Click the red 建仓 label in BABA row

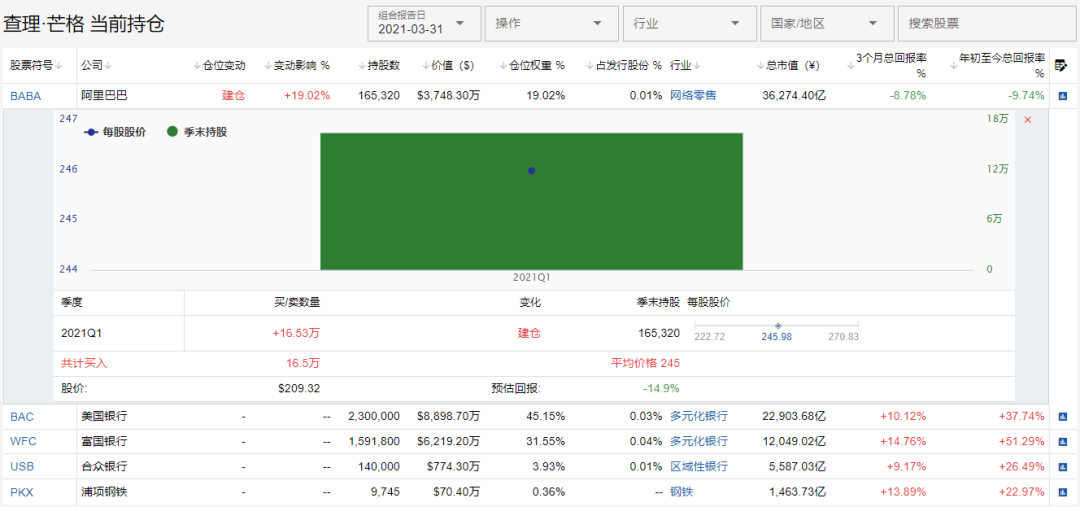point(233,95)
